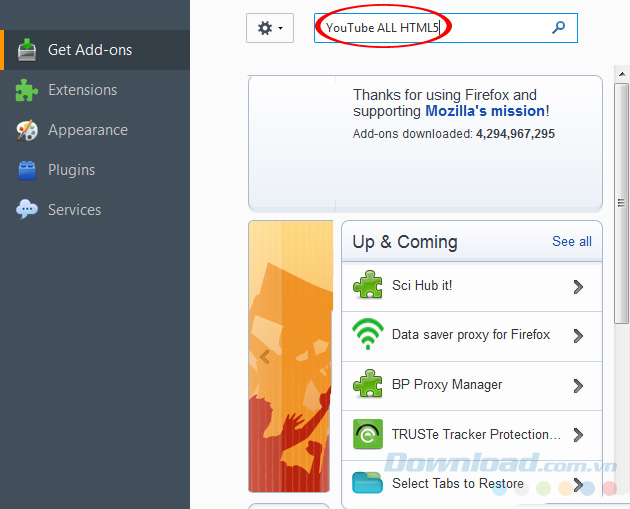Open the gear tools dropdown
Image resolution: width=630 pixels, height=509 pixels.
tap(270, 28)
